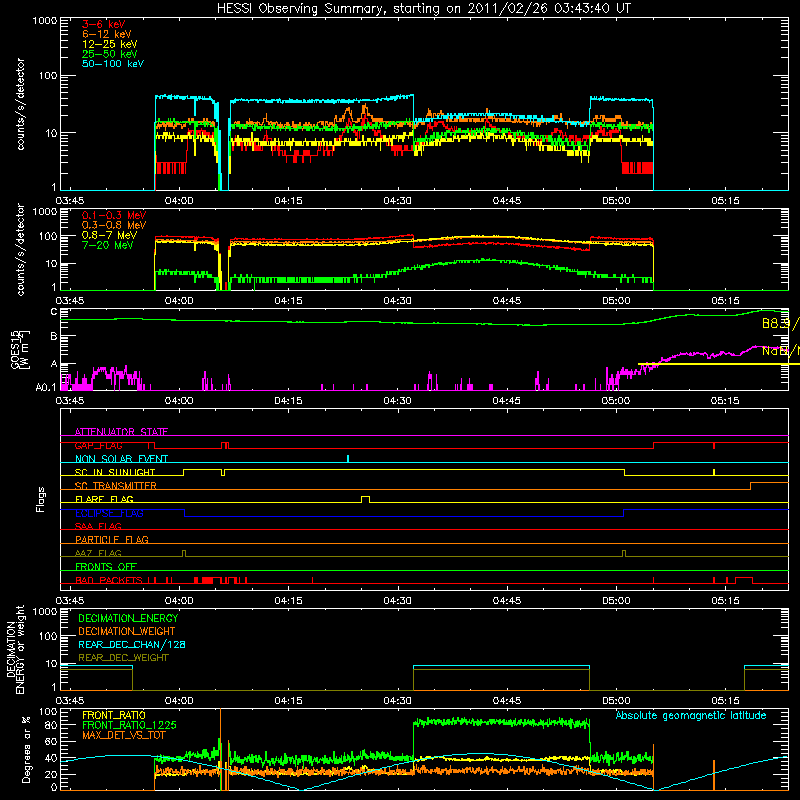800x800 pixels.
Task: Click the 7-20 MeV legend label
Action: 108,245
